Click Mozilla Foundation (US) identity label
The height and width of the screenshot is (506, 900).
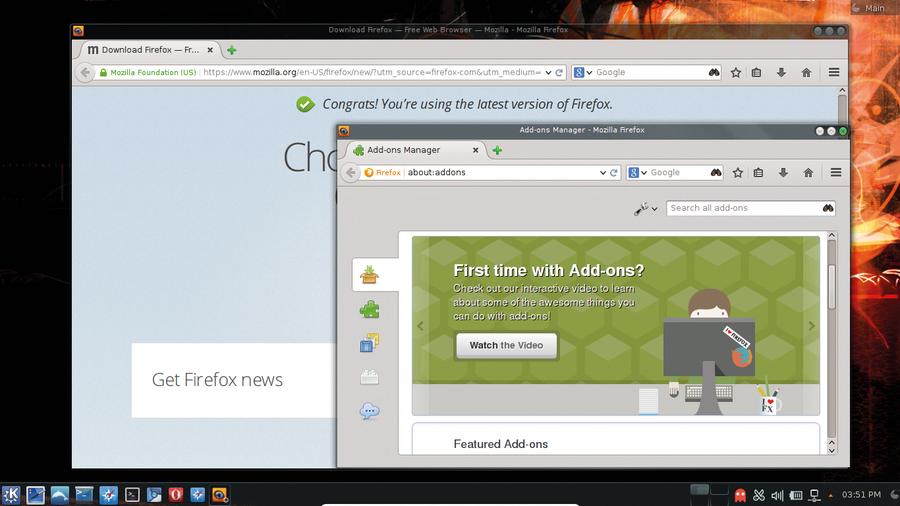tap(148, 72)
